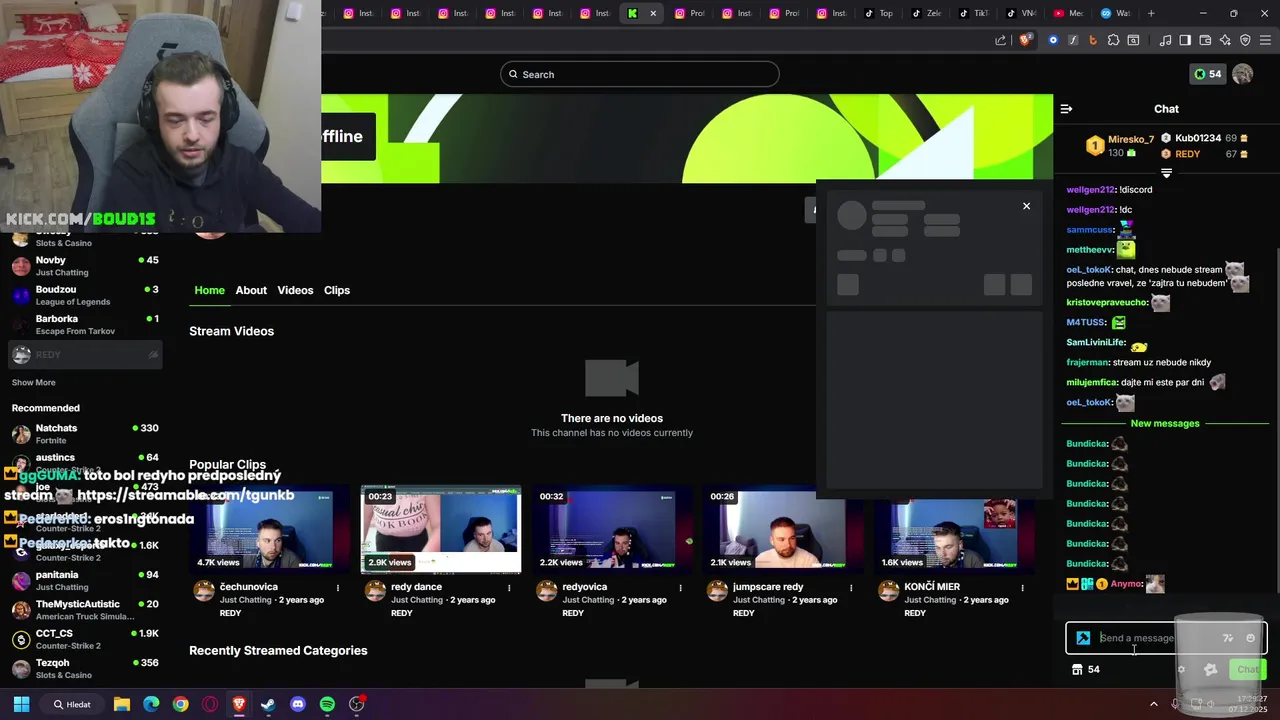Open Tezqoh recommended channel
Screen dimensions: 1280x720
pos(85,668)
